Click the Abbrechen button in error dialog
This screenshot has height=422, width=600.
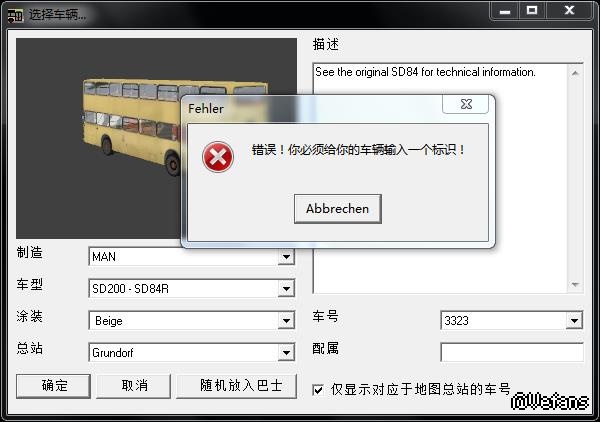(338, 209)
